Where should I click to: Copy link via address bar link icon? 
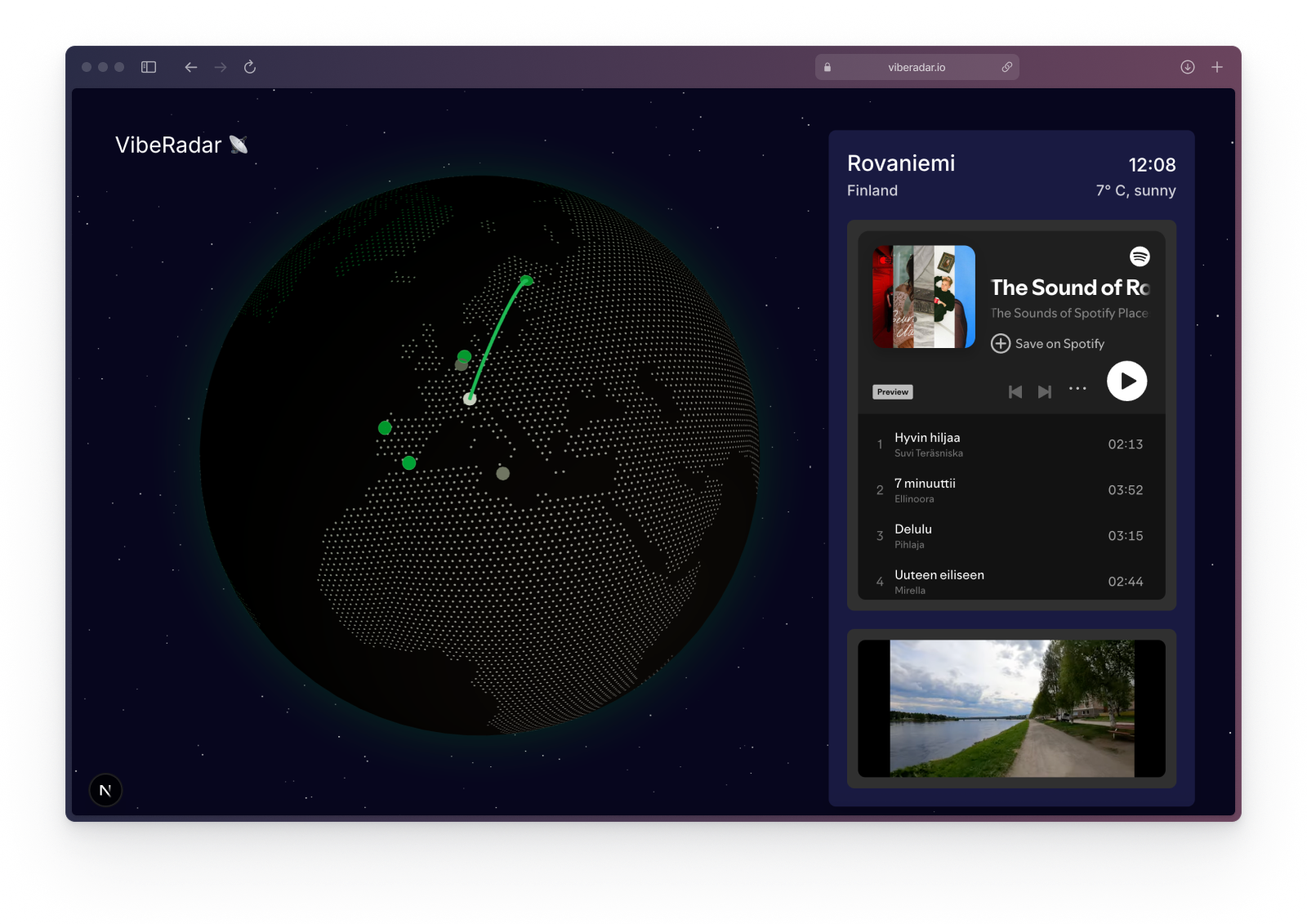1007,67
